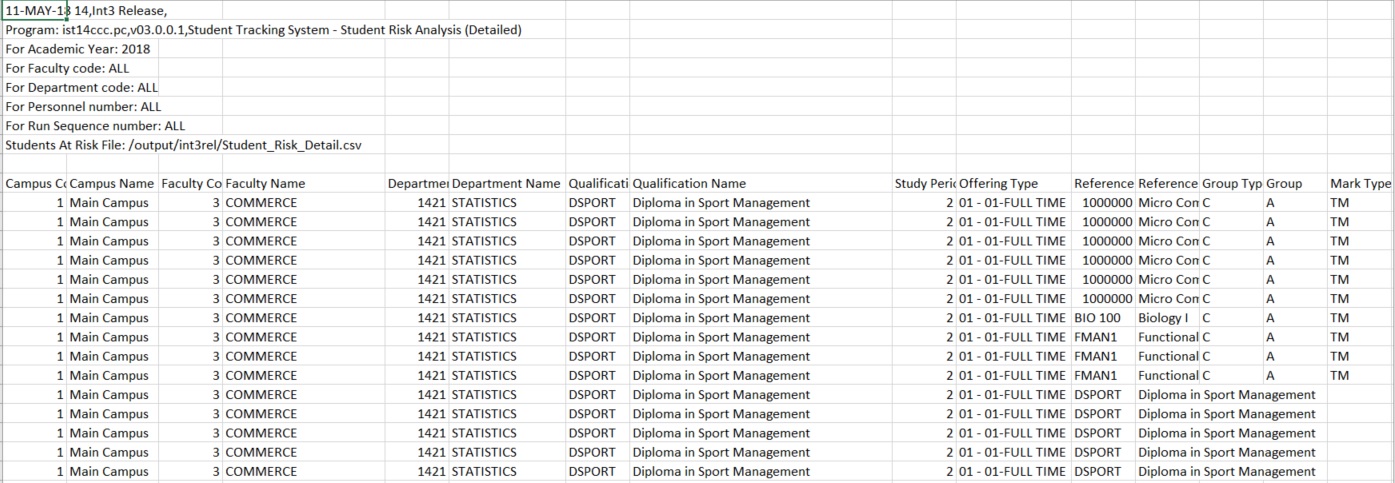This screenshot has height=483, width=1395.
Task: Select the 'For Department code: ALL' cell
Action: point(34,88)
